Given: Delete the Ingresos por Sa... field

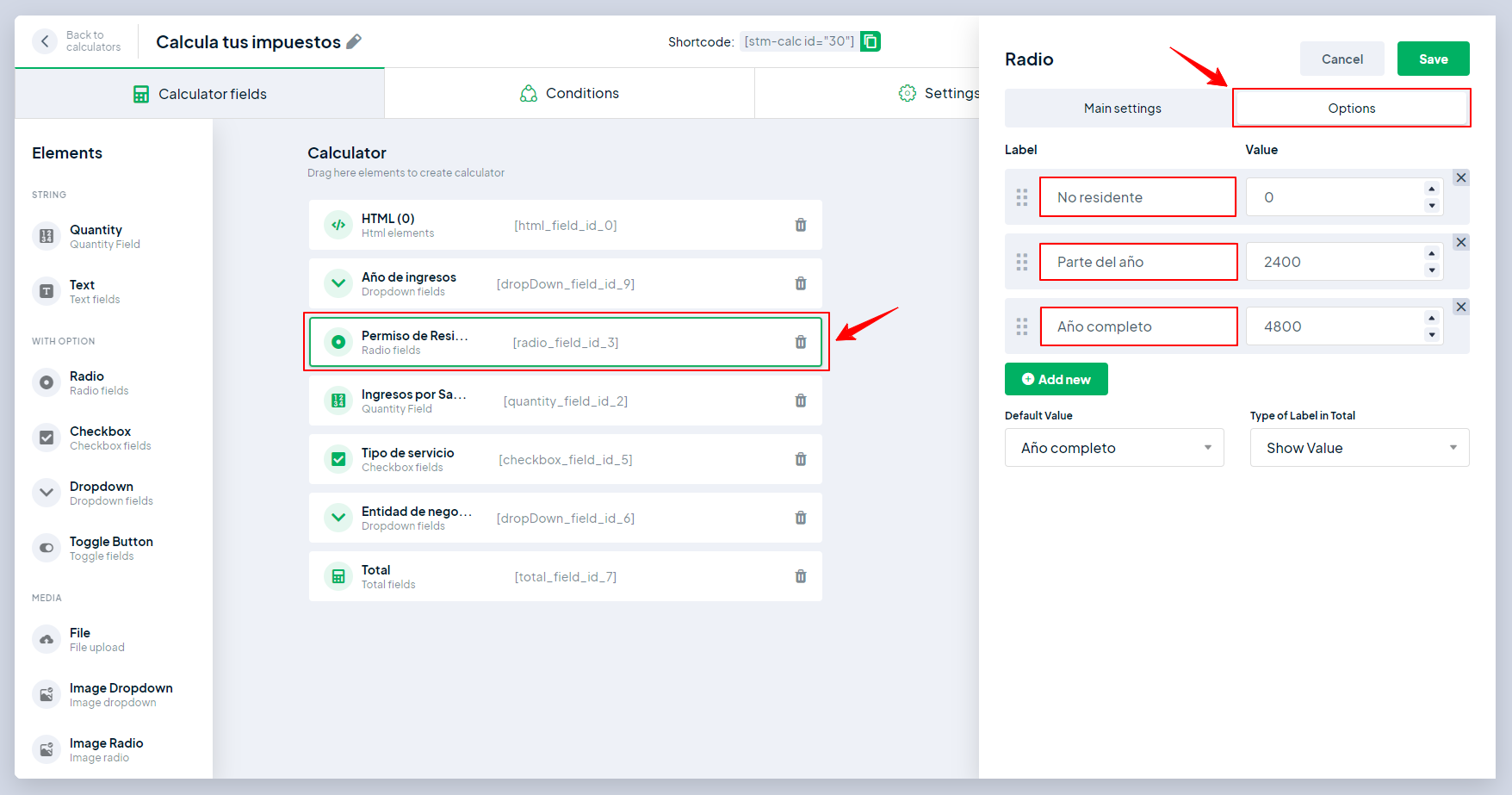Looking at the screenshot, I should (801, 401).
